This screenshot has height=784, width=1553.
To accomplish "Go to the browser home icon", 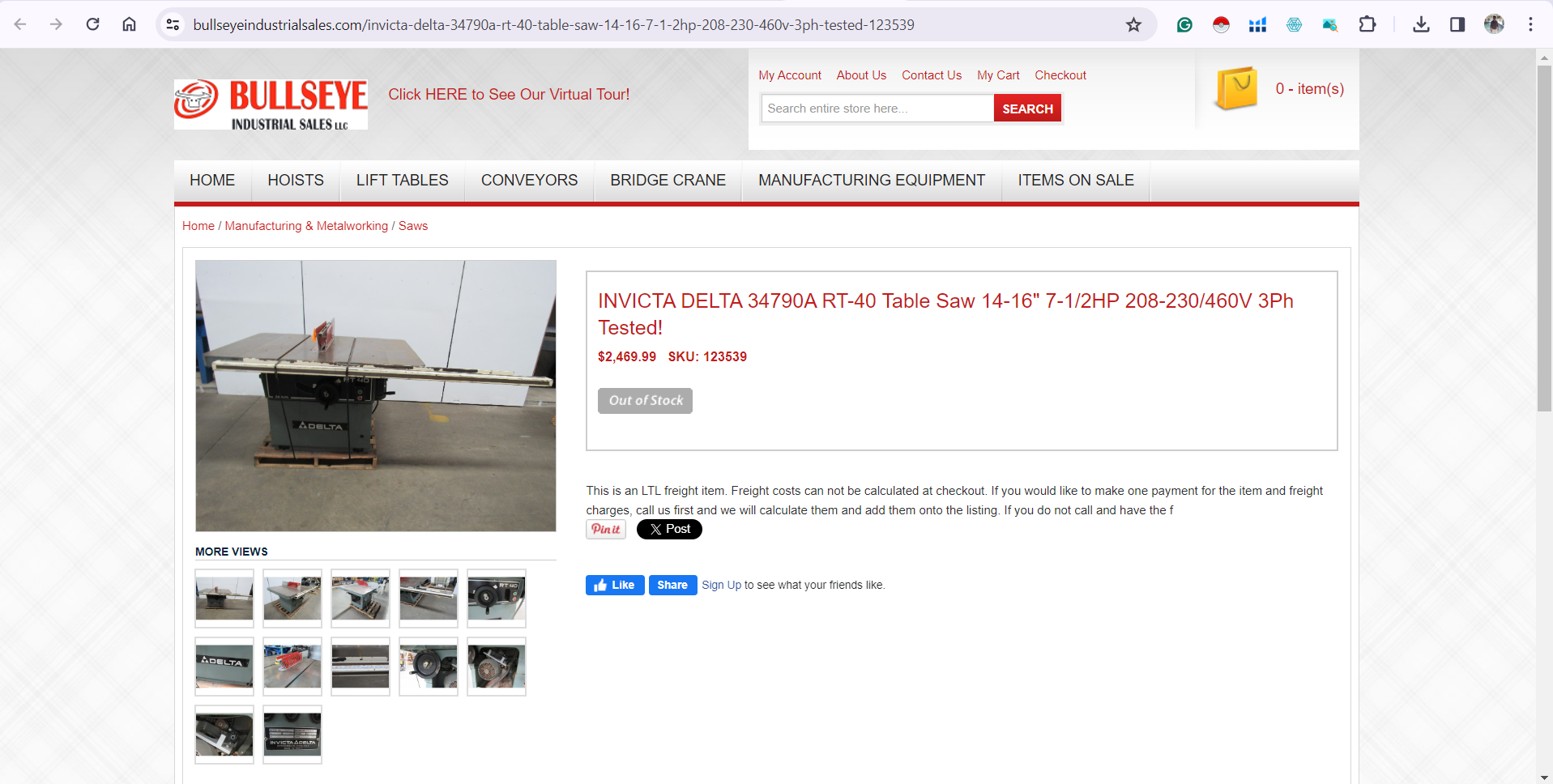I will point(129,24).
